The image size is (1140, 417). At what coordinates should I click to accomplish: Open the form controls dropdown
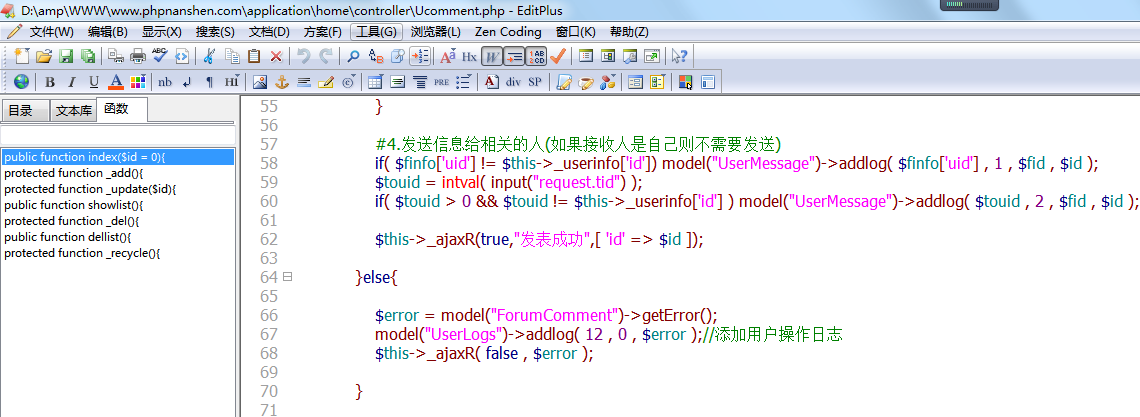[x=657, y=81]
